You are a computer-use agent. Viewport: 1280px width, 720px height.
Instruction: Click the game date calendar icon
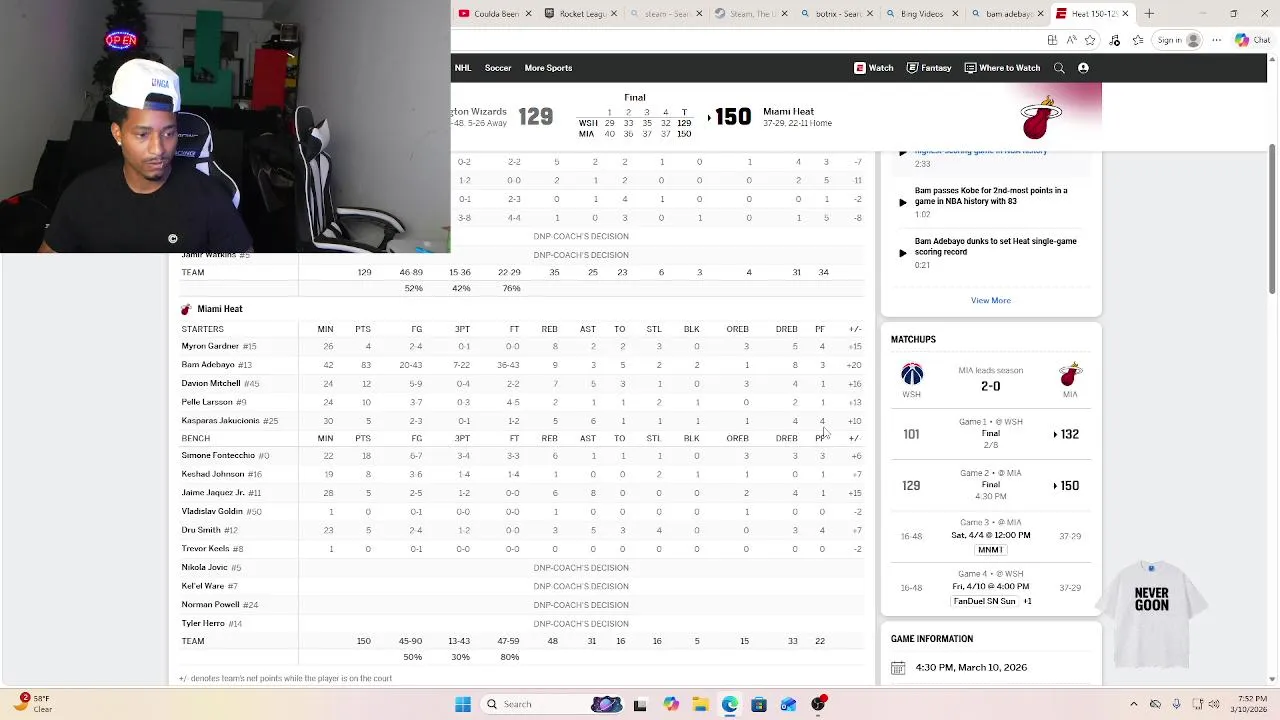pos(898,668)
